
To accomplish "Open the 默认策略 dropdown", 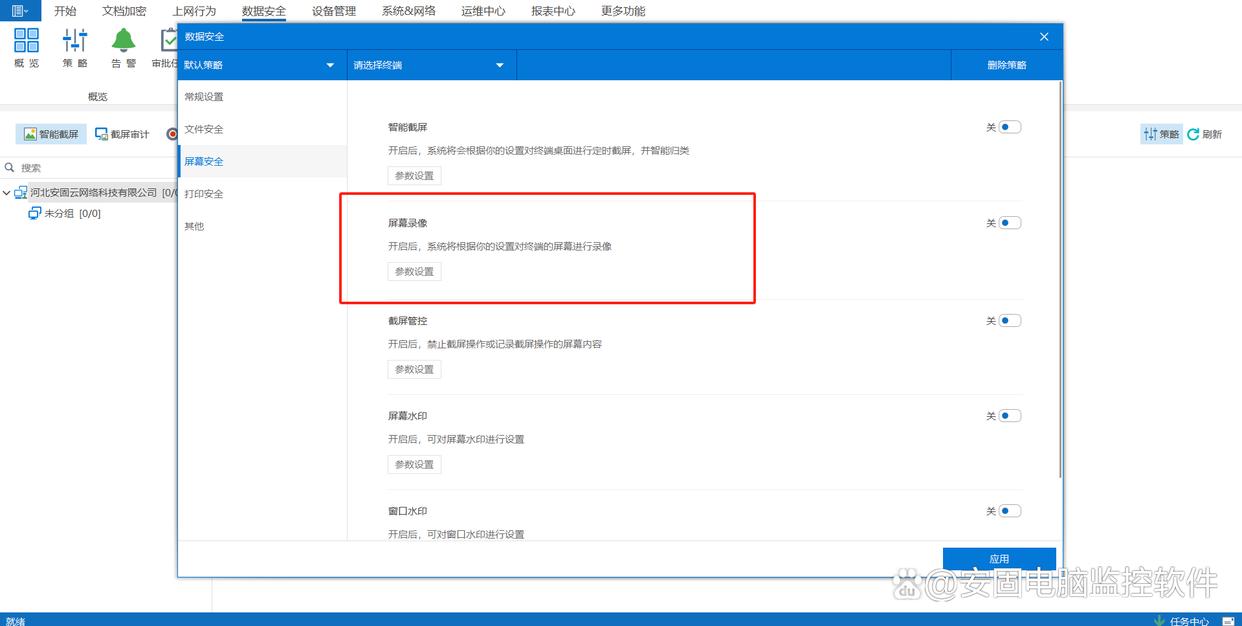I will (259, 65).
